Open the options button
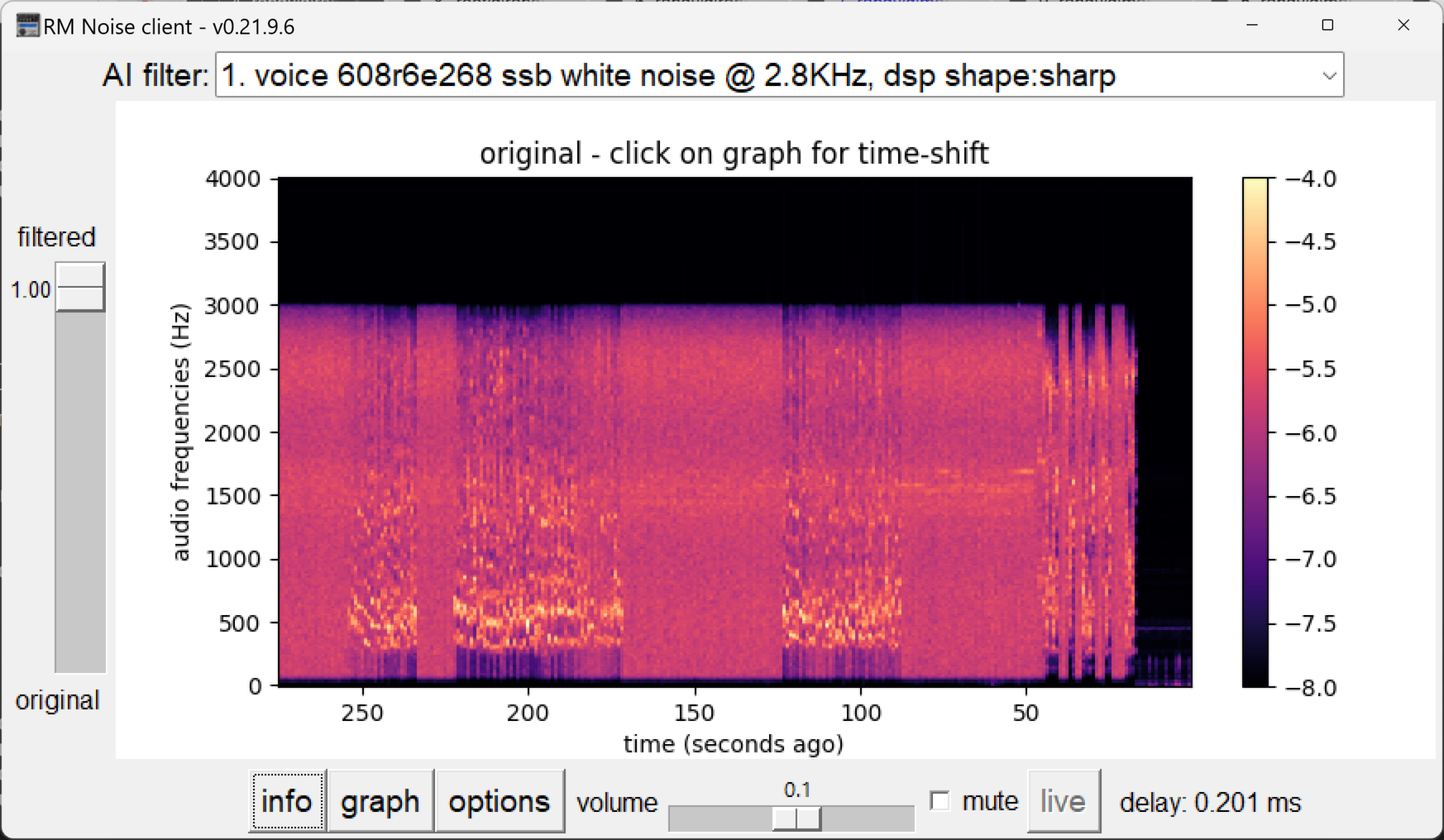Image resolution: width=1444 pixels, height=840 pixels. pos(499,801)
